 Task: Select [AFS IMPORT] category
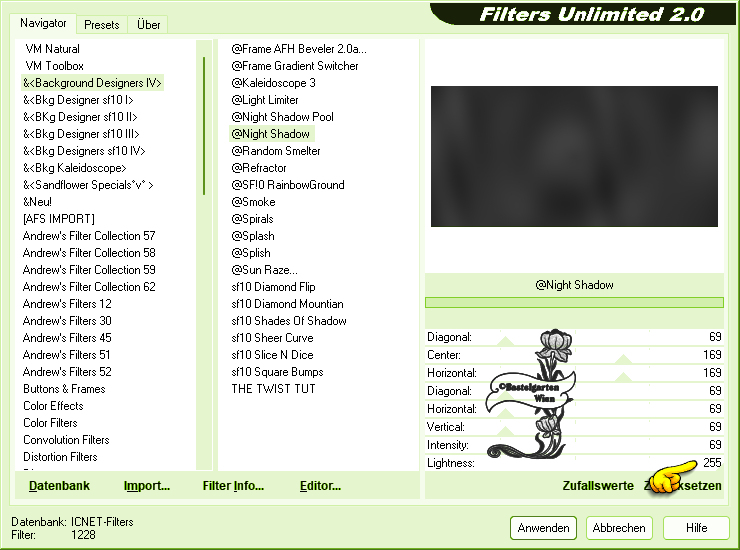coord(59,219)
